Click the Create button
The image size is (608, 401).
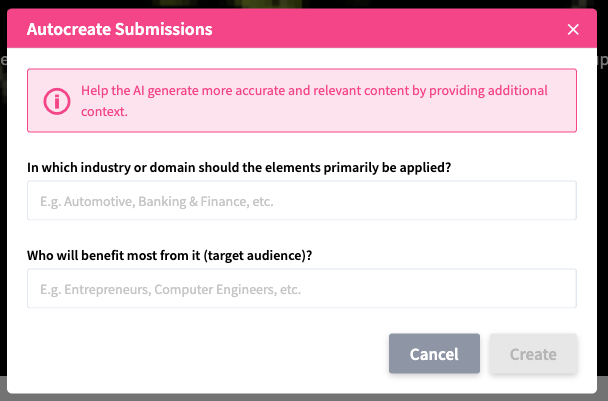pyautogui.click(x=533, y=354)
